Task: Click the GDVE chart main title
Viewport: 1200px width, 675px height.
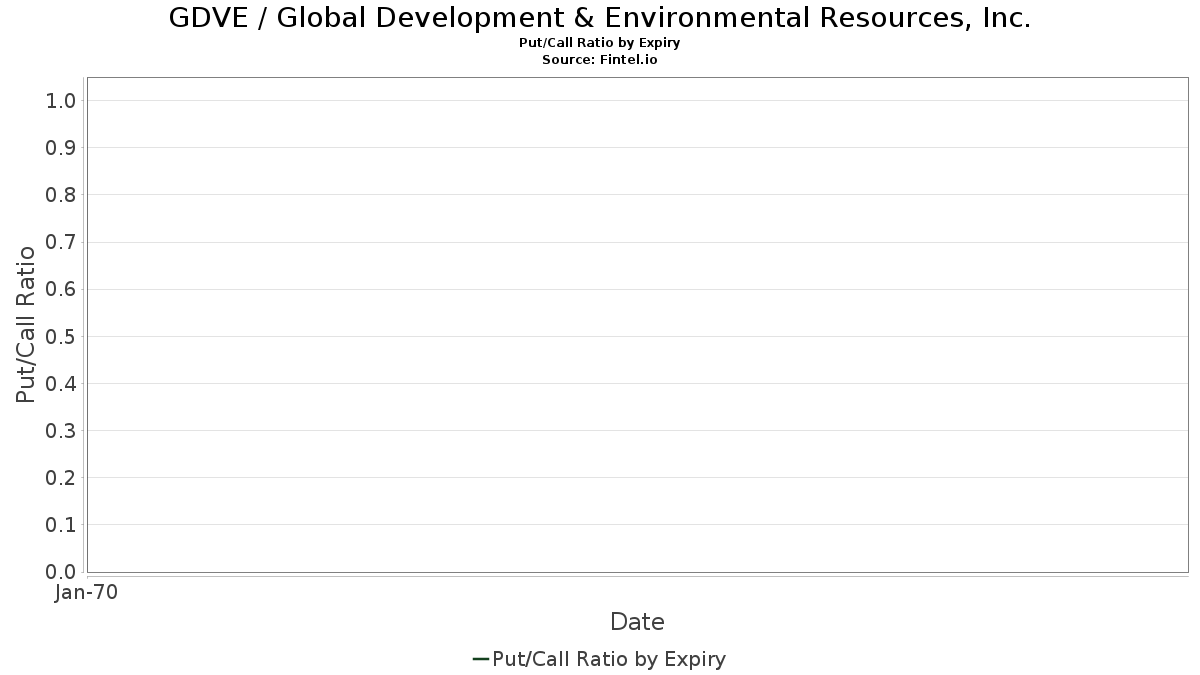Action: tap(600, 18)
